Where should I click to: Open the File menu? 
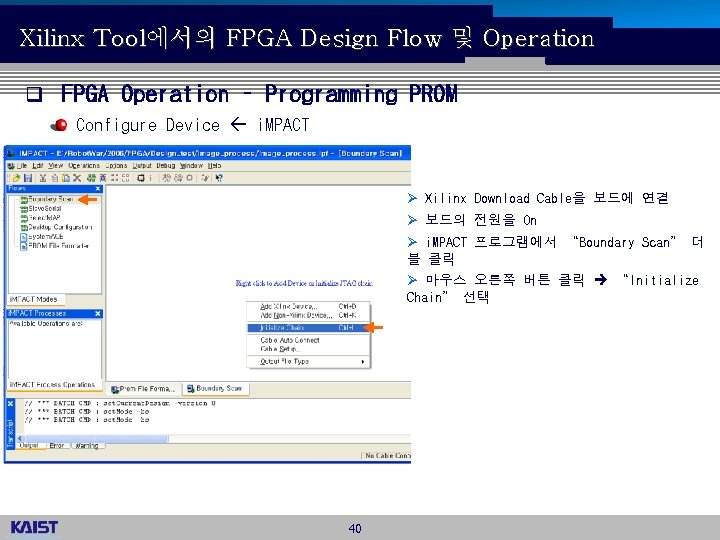click(x=22, y=165)
